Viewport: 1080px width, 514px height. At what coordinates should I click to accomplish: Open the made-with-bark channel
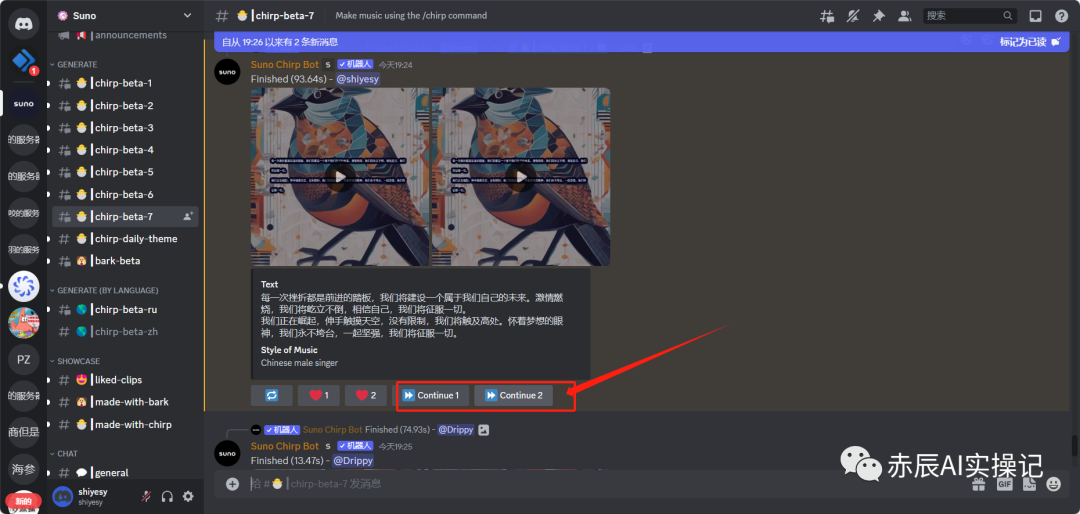(x=125, y=402)
